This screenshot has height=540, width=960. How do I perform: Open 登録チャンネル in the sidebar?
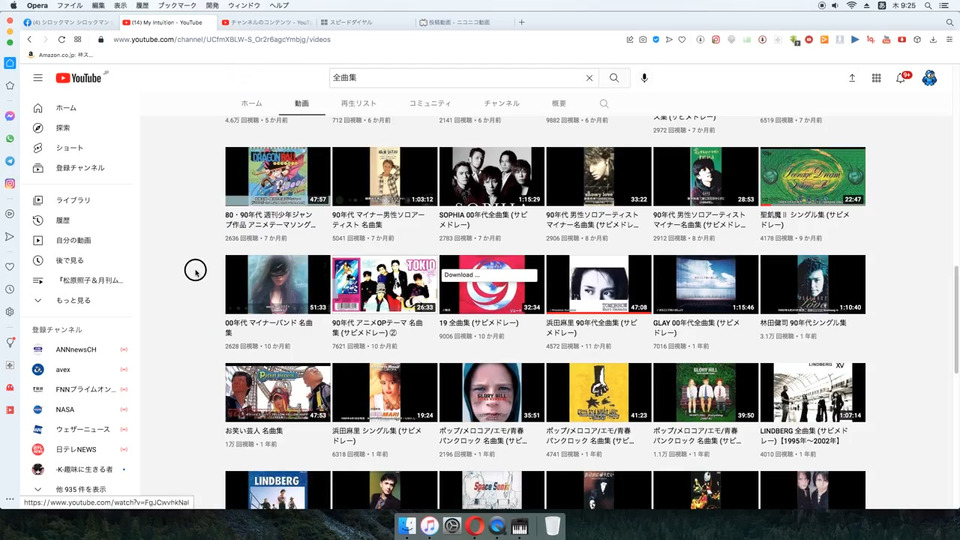[x=80, y=168]
